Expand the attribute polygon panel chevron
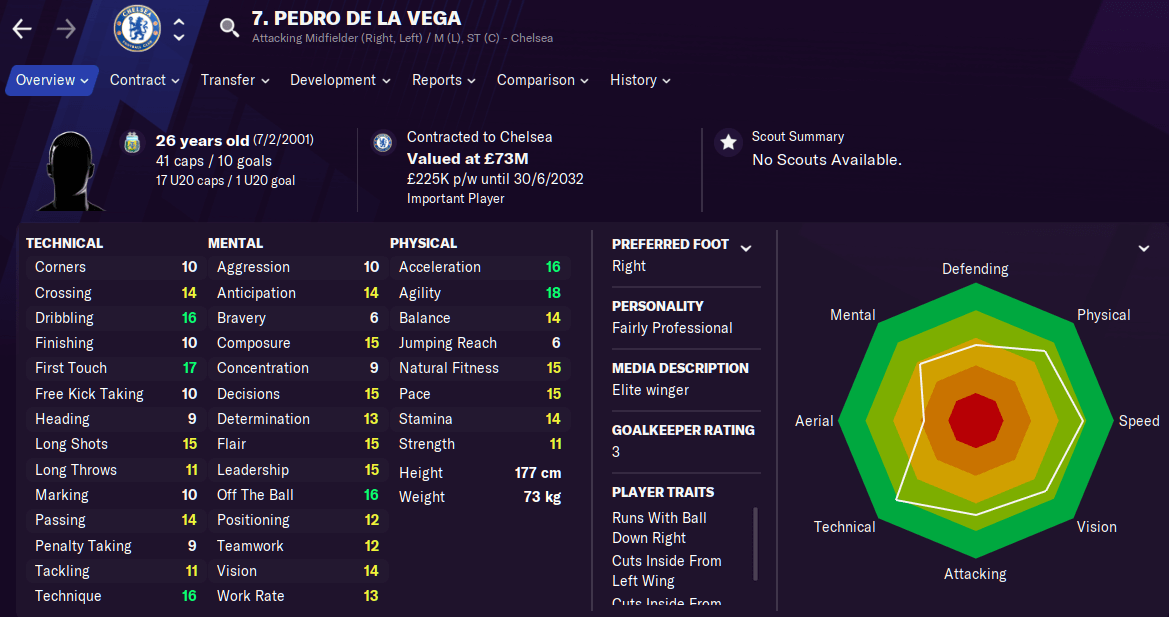 click(x=1144, y=248)
